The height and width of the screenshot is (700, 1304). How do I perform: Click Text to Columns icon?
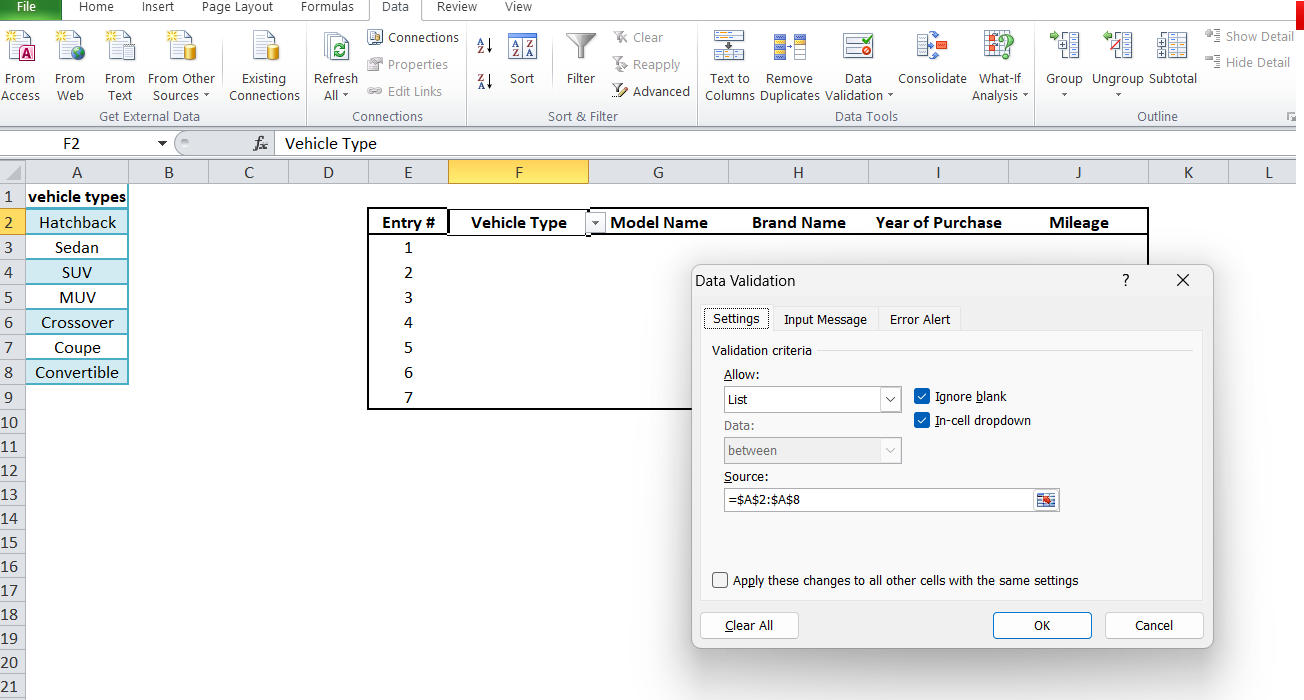coord(729,47)
